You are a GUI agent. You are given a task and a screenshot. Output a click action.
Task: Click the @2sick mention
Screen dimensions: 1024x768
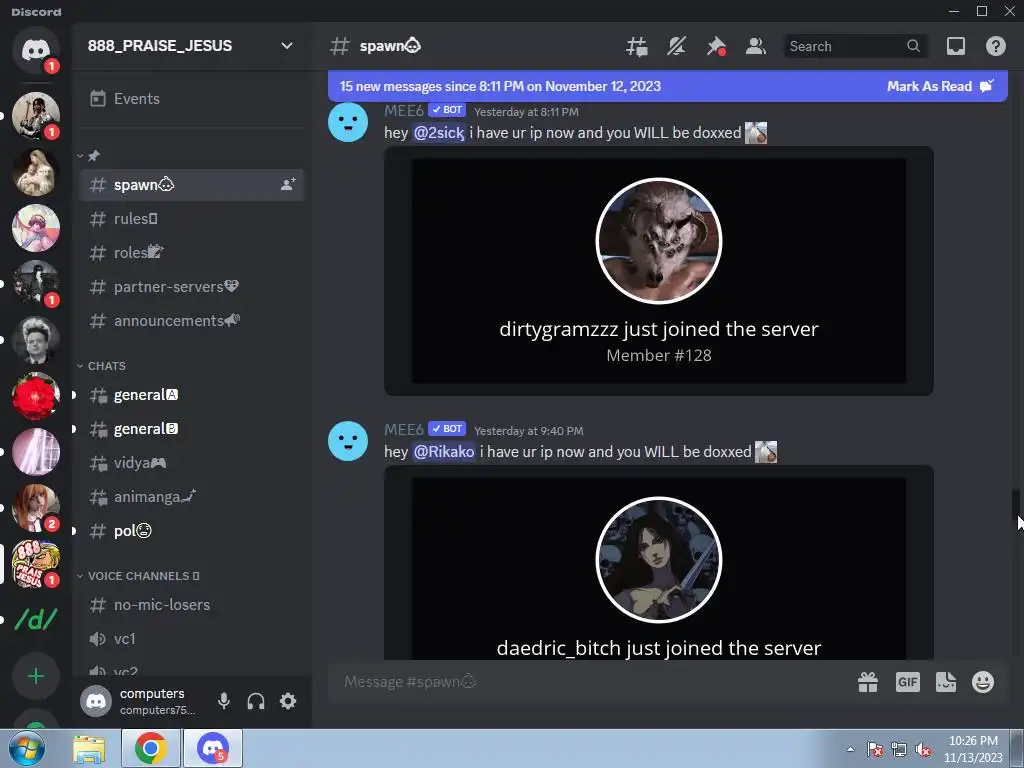(439, 133)
